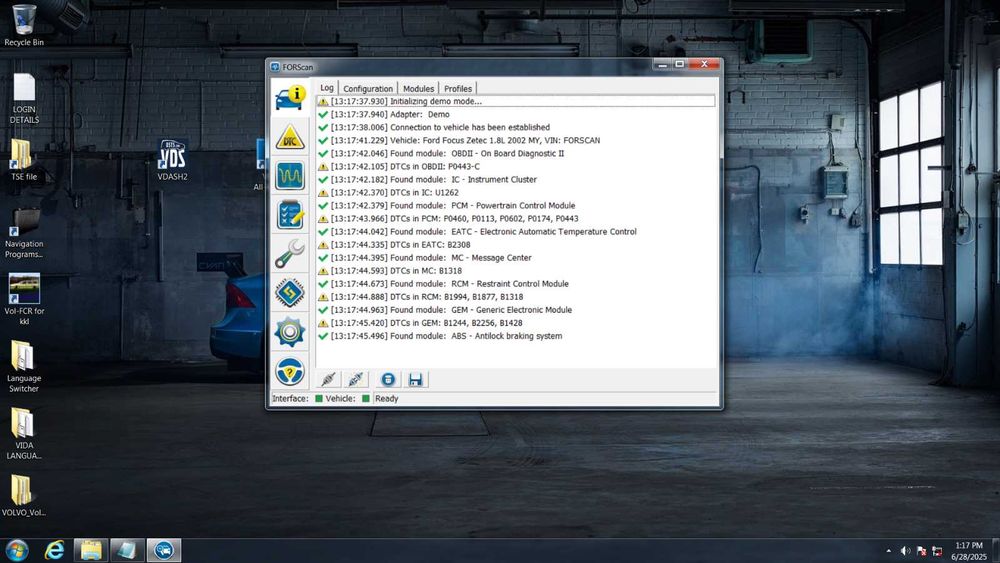Select the VOLVO_Vol... desktop folder
1000x563 pixels.
pyautogui.click(x=24, y=496)
